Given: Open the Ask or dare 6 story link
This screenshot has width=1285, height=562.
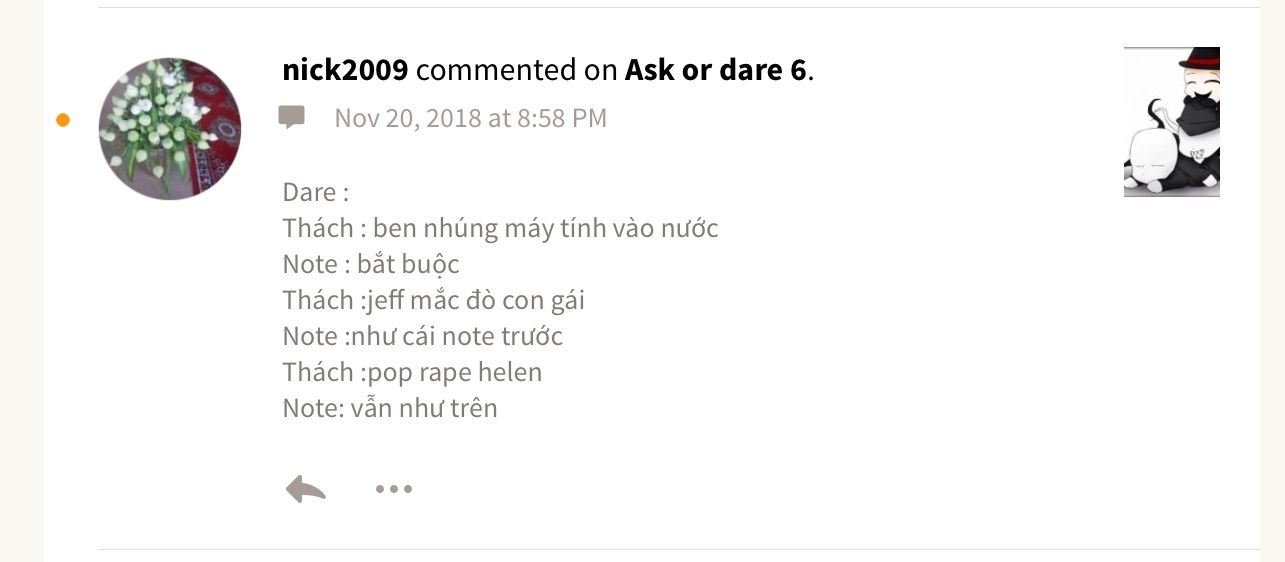Looking at the screenshot, I should (x=715, y=70).
